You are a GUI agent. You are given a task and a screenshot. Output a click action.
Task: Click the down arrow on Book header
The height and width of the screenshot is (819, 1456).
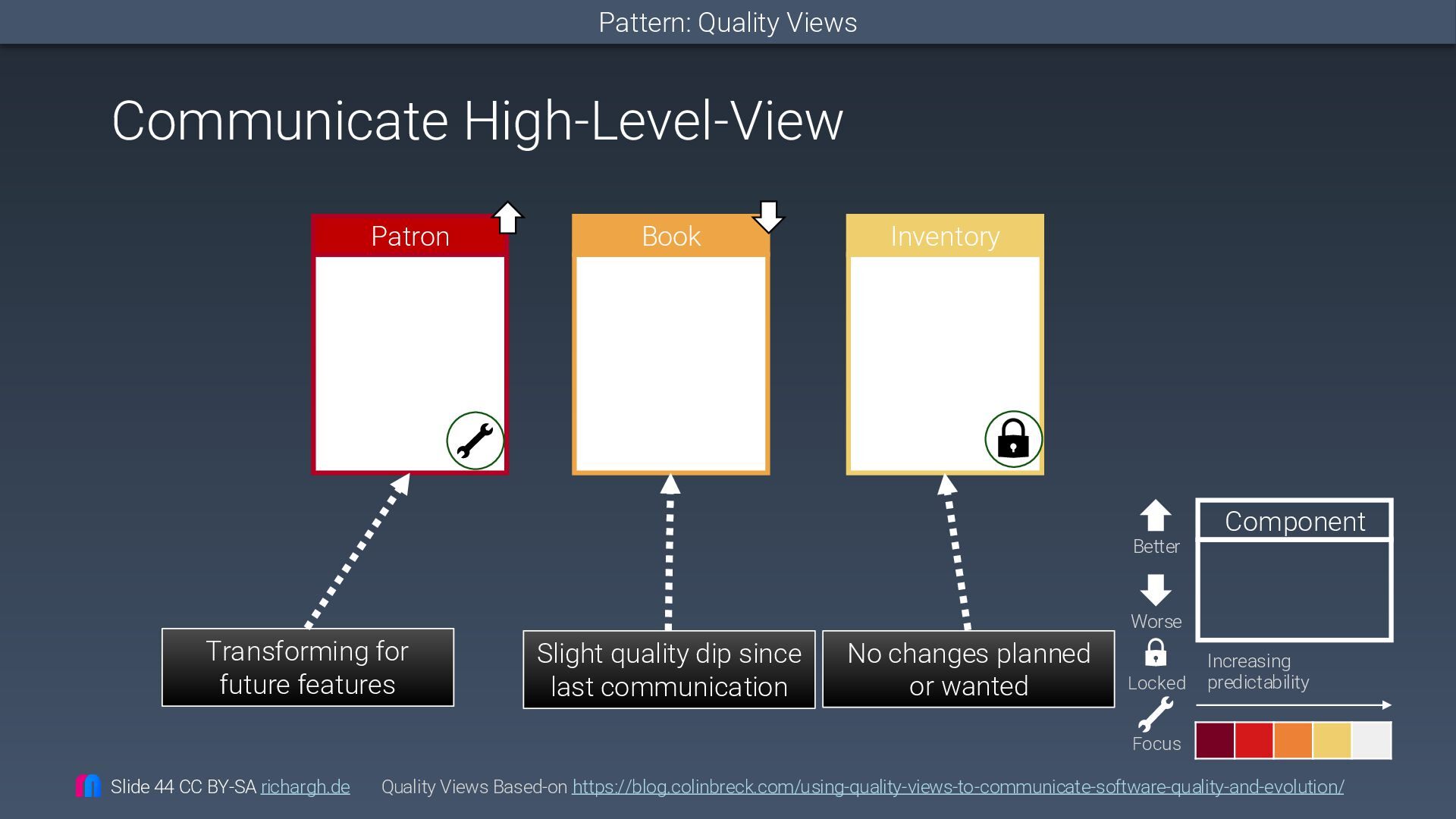[x=768, y=217]
